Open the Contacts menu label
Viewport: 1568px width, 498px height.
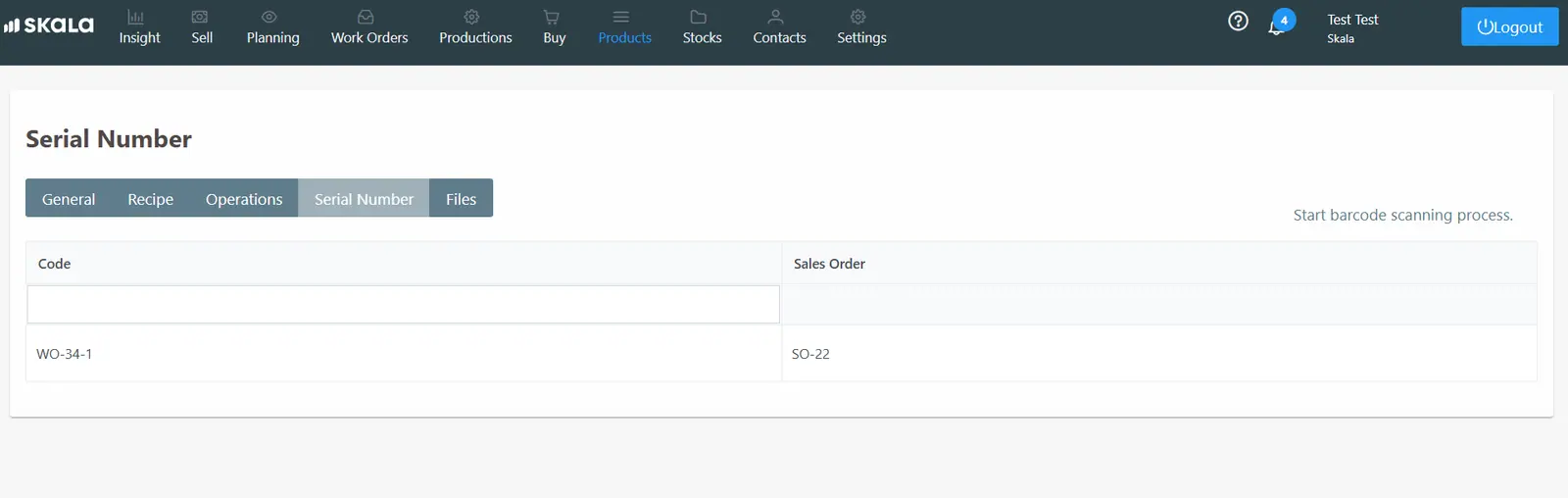[780, 37]
